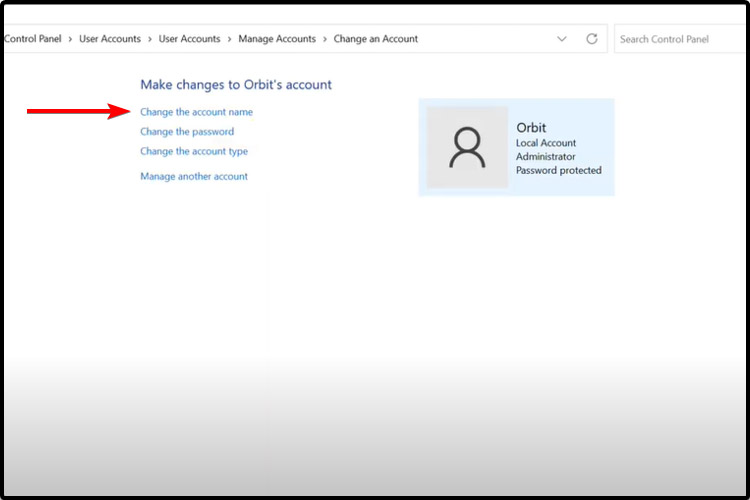
Task: Click Orbit's user avatar picture
Action: [467, 147]
